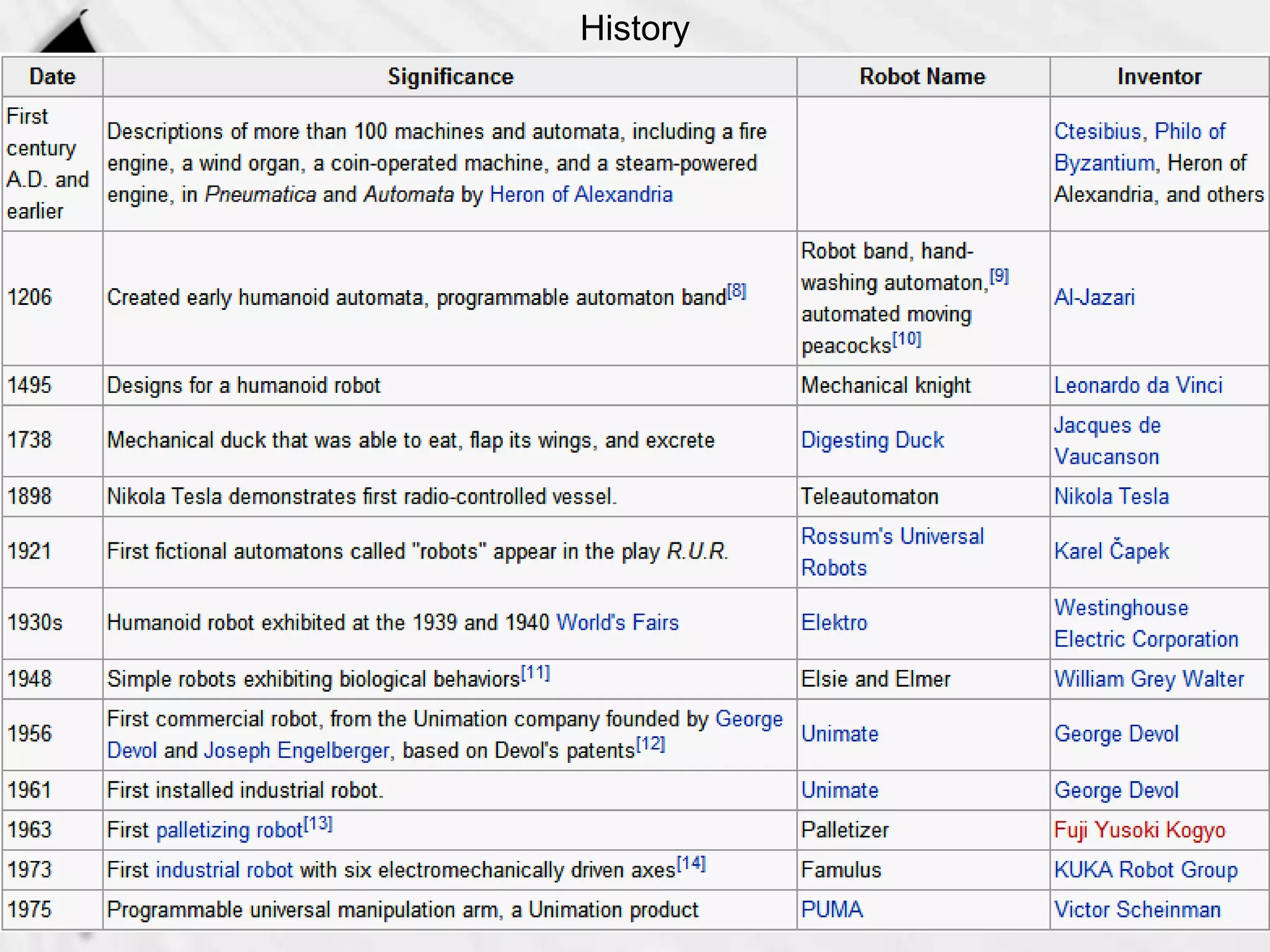The height and width of the screenshot is (952, 1270).
Task: Click the Karel Čapek link
Action: click(1112, 550)
